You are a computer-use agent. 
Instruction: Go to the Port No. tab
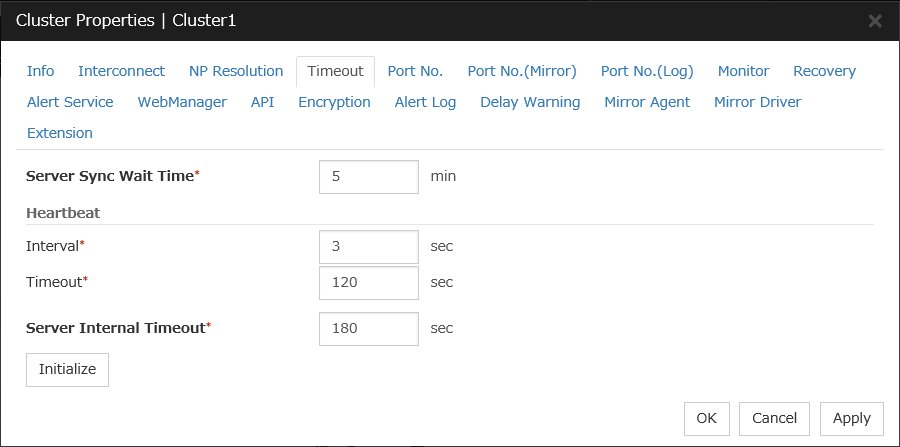415,71
